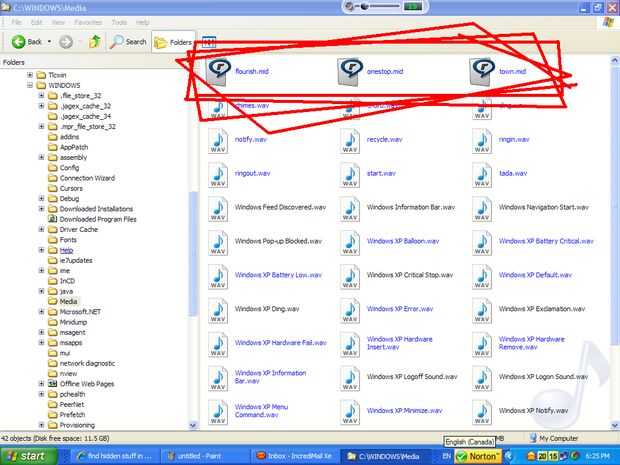Select the flourish.mid file icon

point(218,72)
